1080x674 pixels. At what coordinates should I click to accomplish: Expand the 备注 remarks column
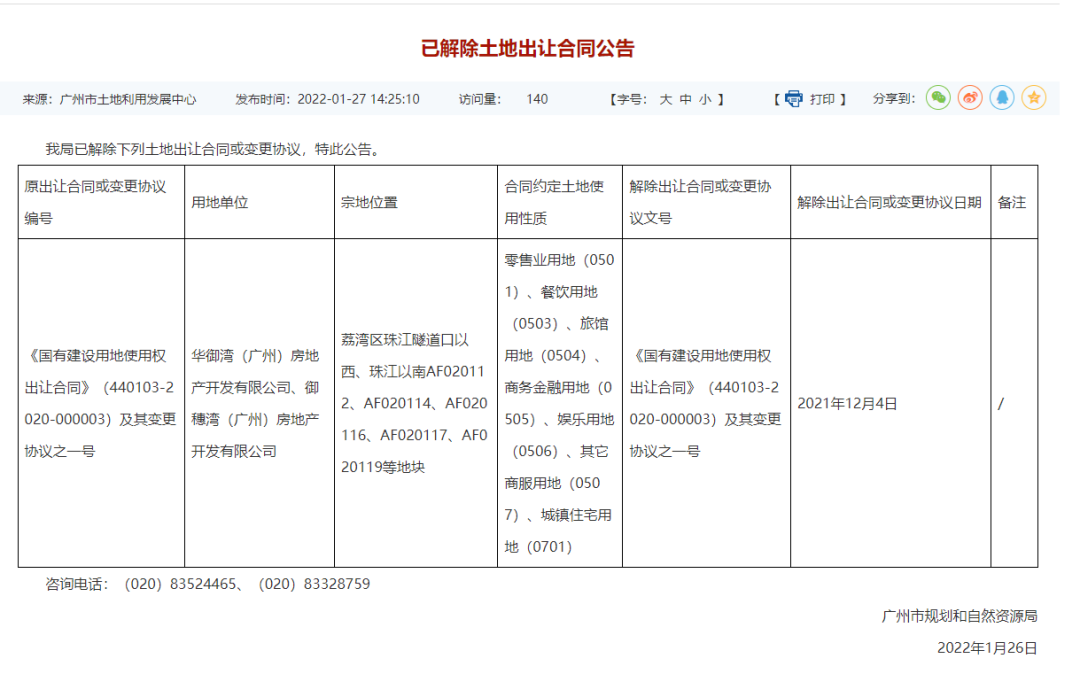click(x=1013, y=201)
